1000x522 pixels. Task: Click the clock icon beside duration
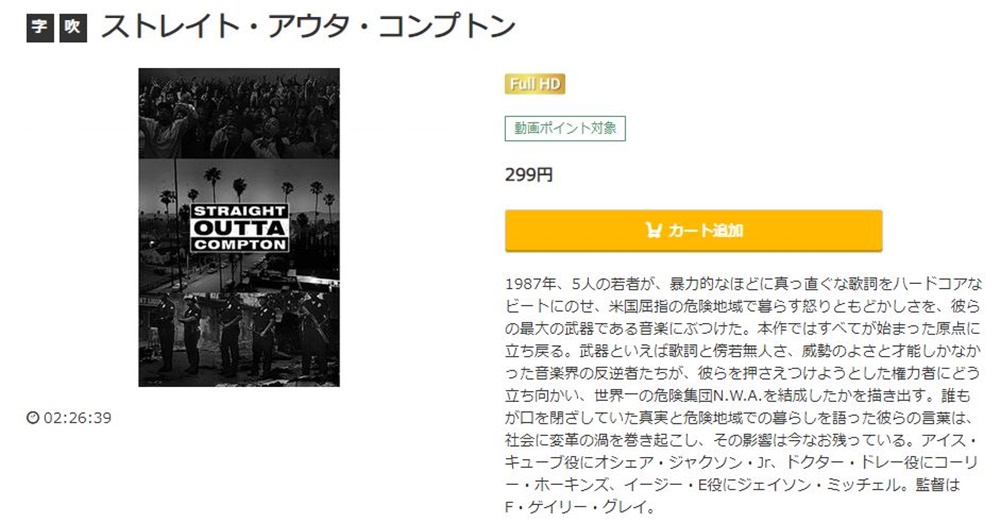[x=33, y=418]
